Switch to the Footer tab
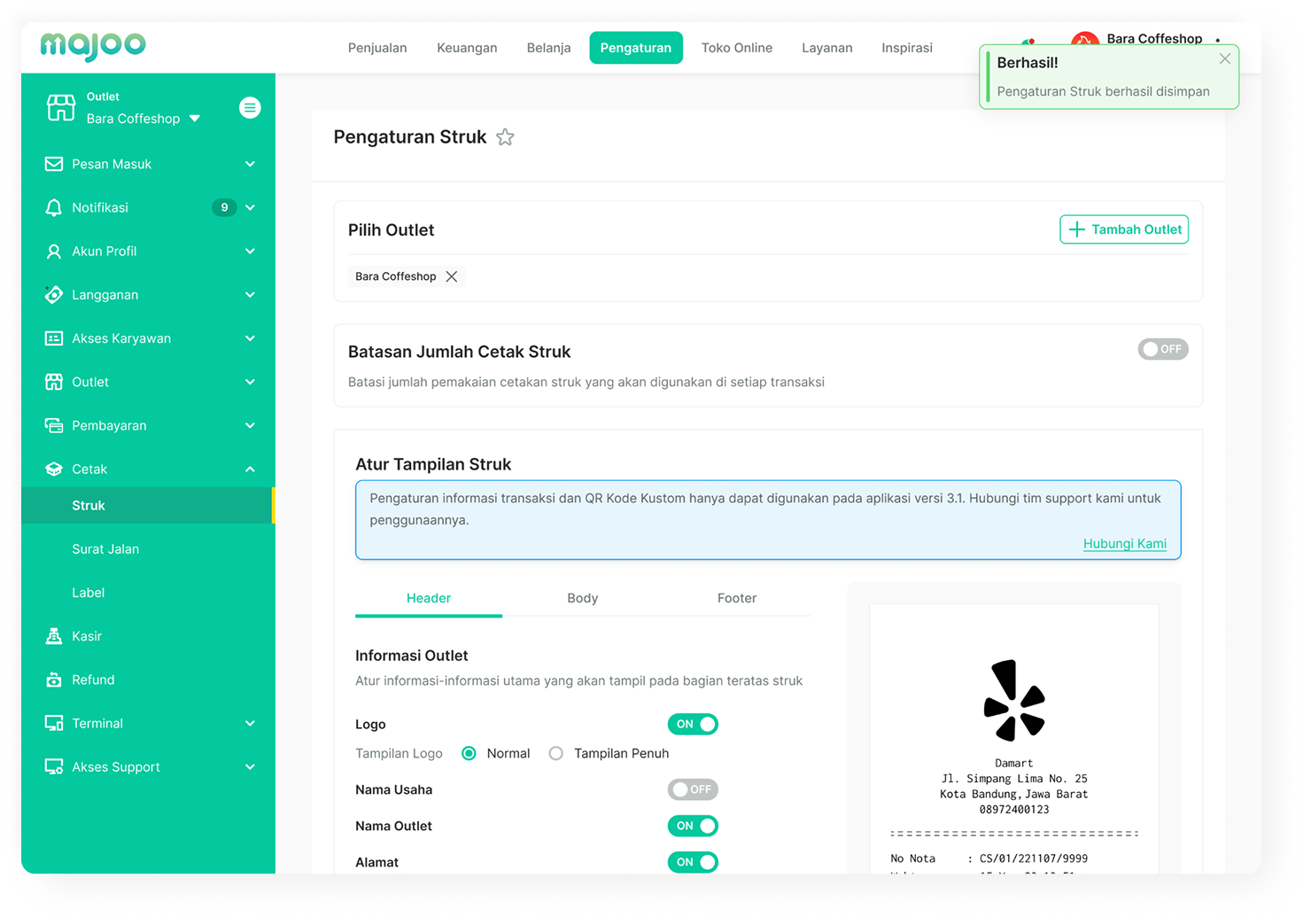This screenshot has height=924, width=1311. coord(737,598)
